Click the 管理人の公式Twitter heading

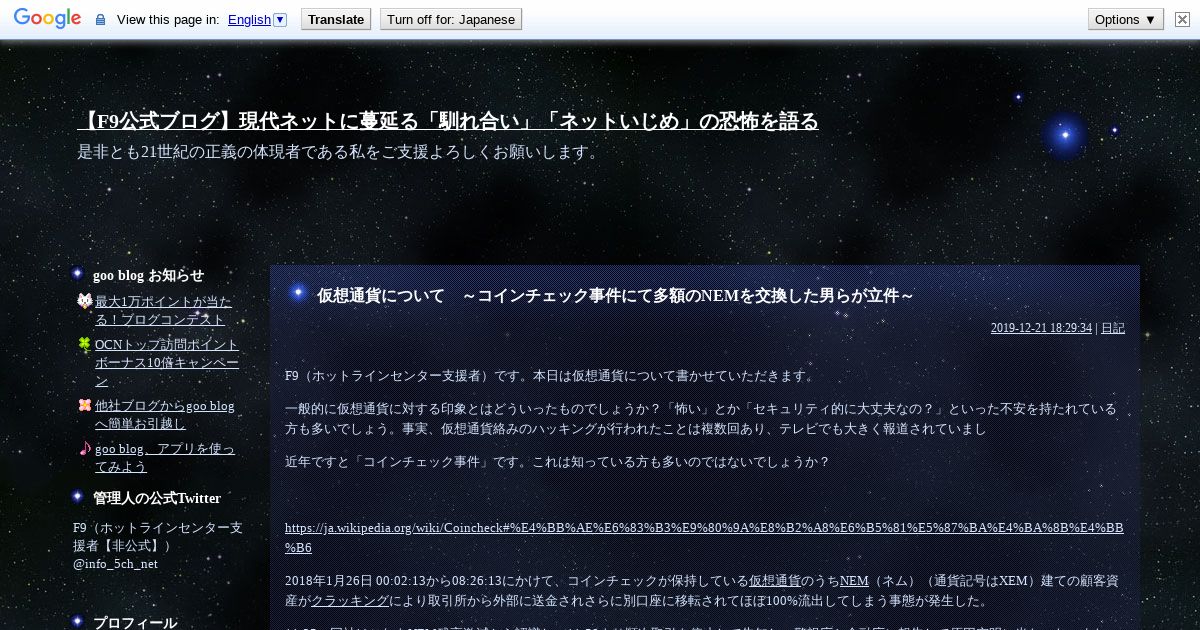157,498
